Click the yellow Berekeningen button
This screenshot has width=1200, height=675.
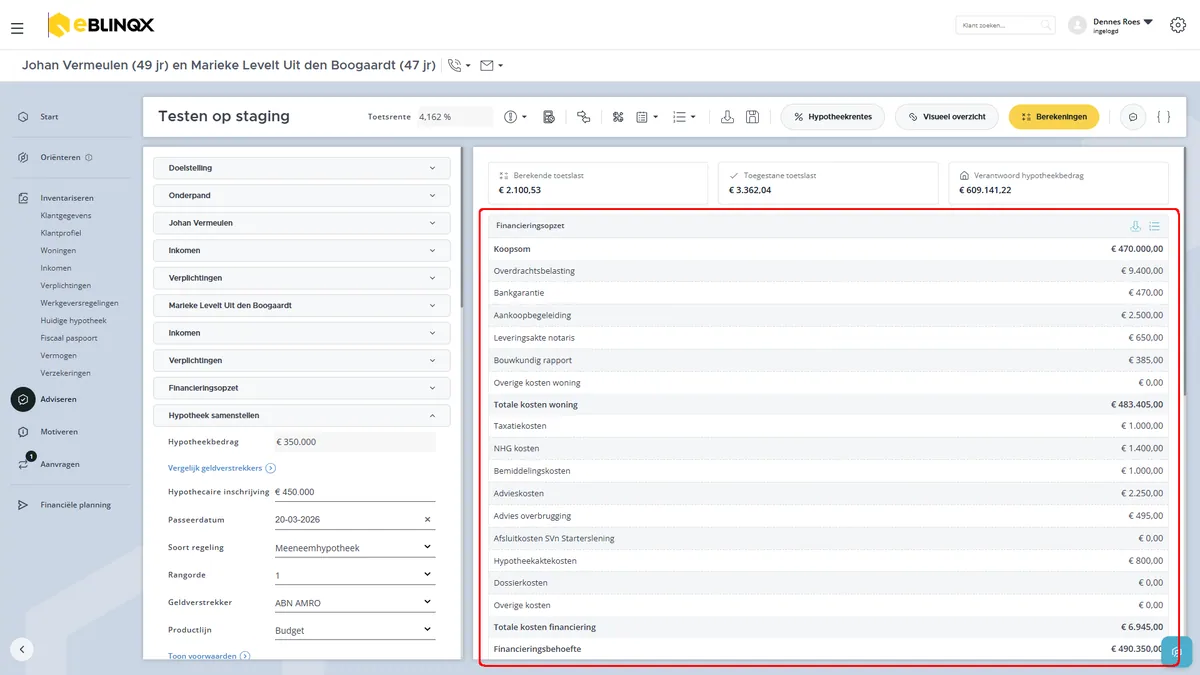click(1054, 117)
